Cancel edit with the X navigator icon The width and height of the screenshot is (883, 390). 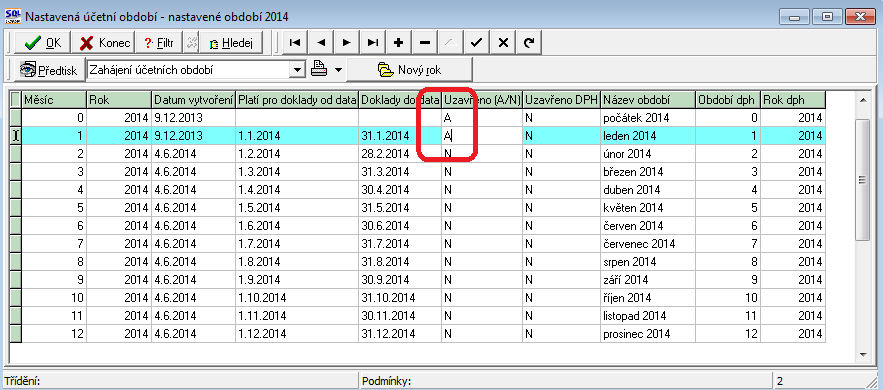(x=502, y=43)
